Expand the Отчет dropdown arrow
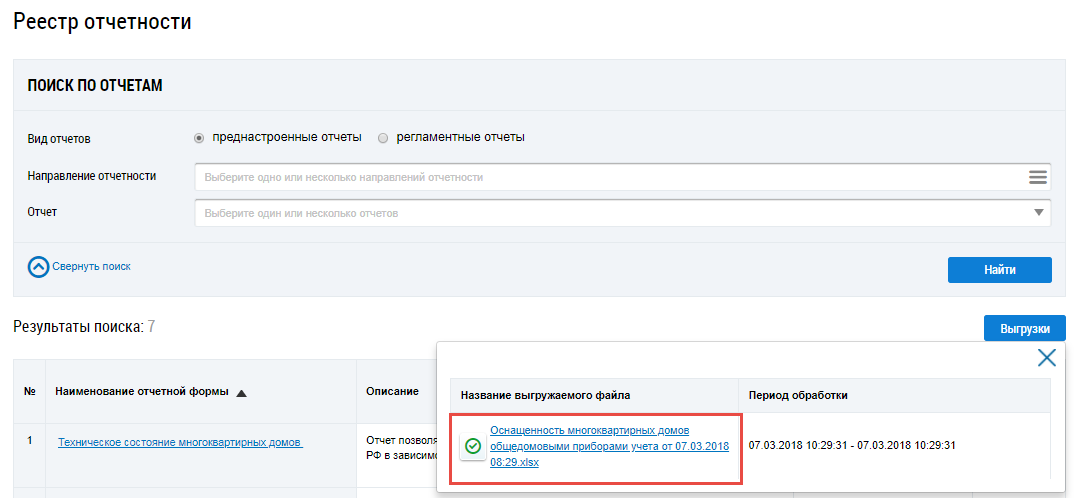The image size is (1076, 498). pyautogui.click(x=1038, y=213)
